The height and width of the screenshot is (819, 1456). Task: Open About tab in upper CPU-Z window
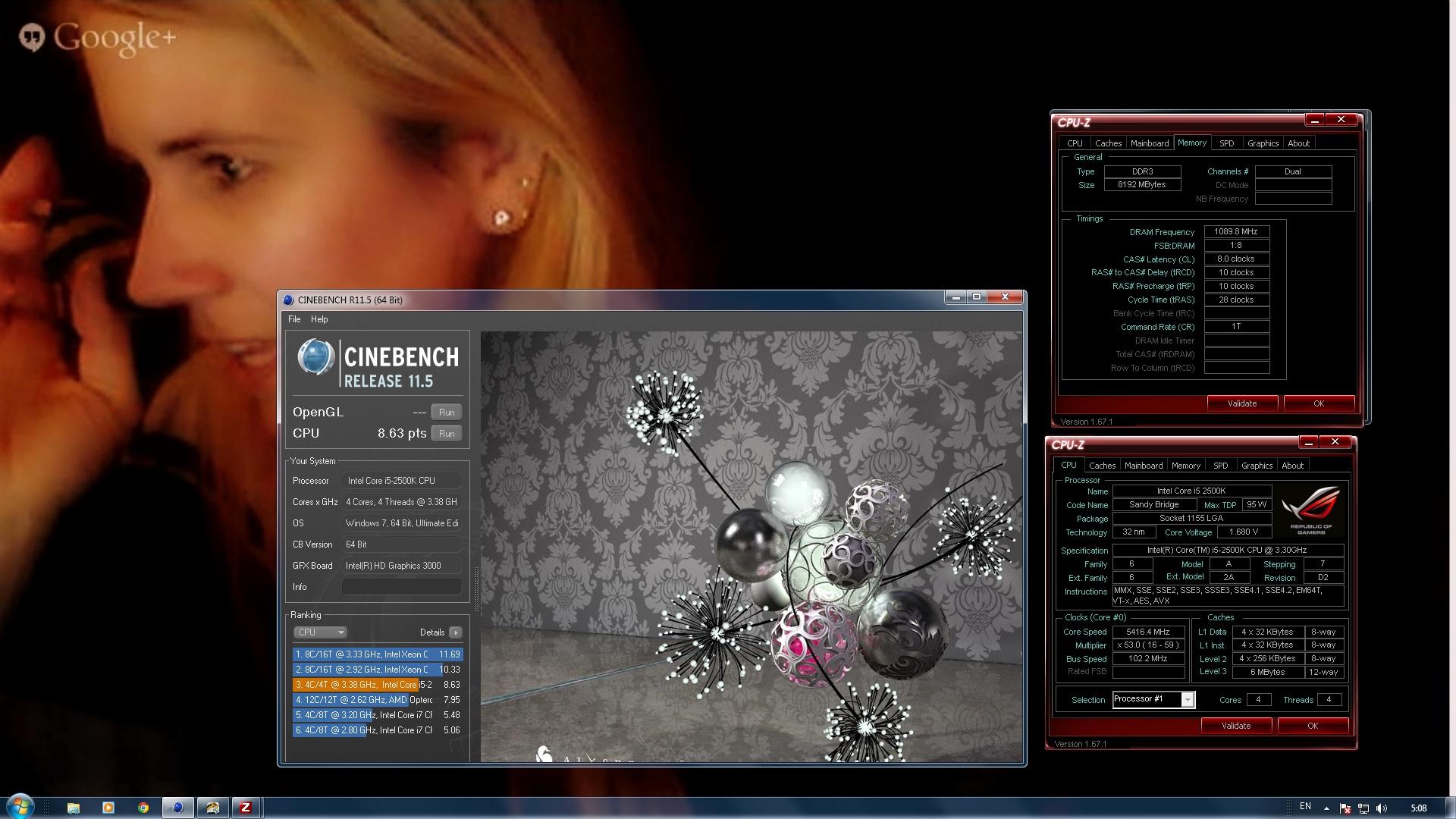[1298, 143]
